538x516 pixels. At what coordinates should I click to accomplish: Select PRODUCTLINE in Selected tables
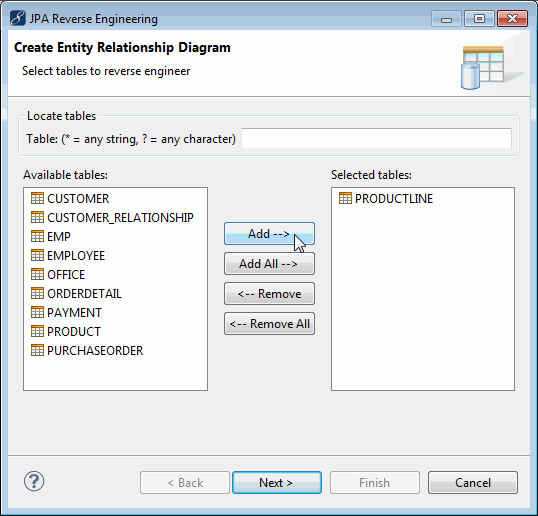pos(394,199)
